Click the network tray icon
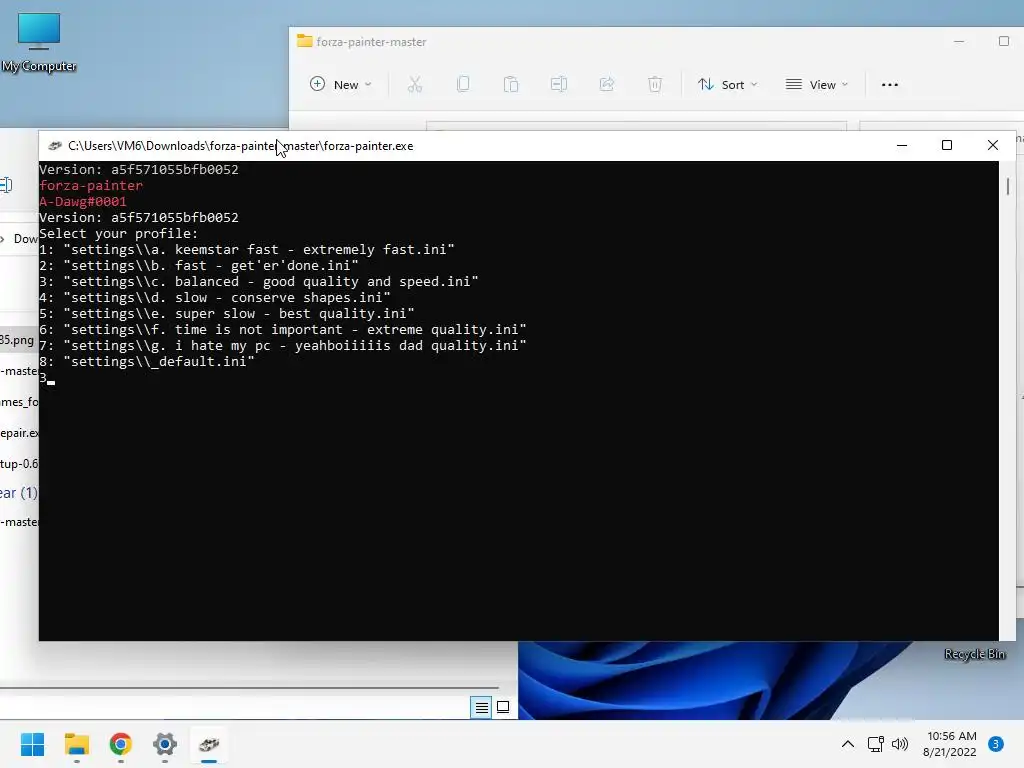The height and width of the screenshot is (768, 1024). tap(876, 744)
